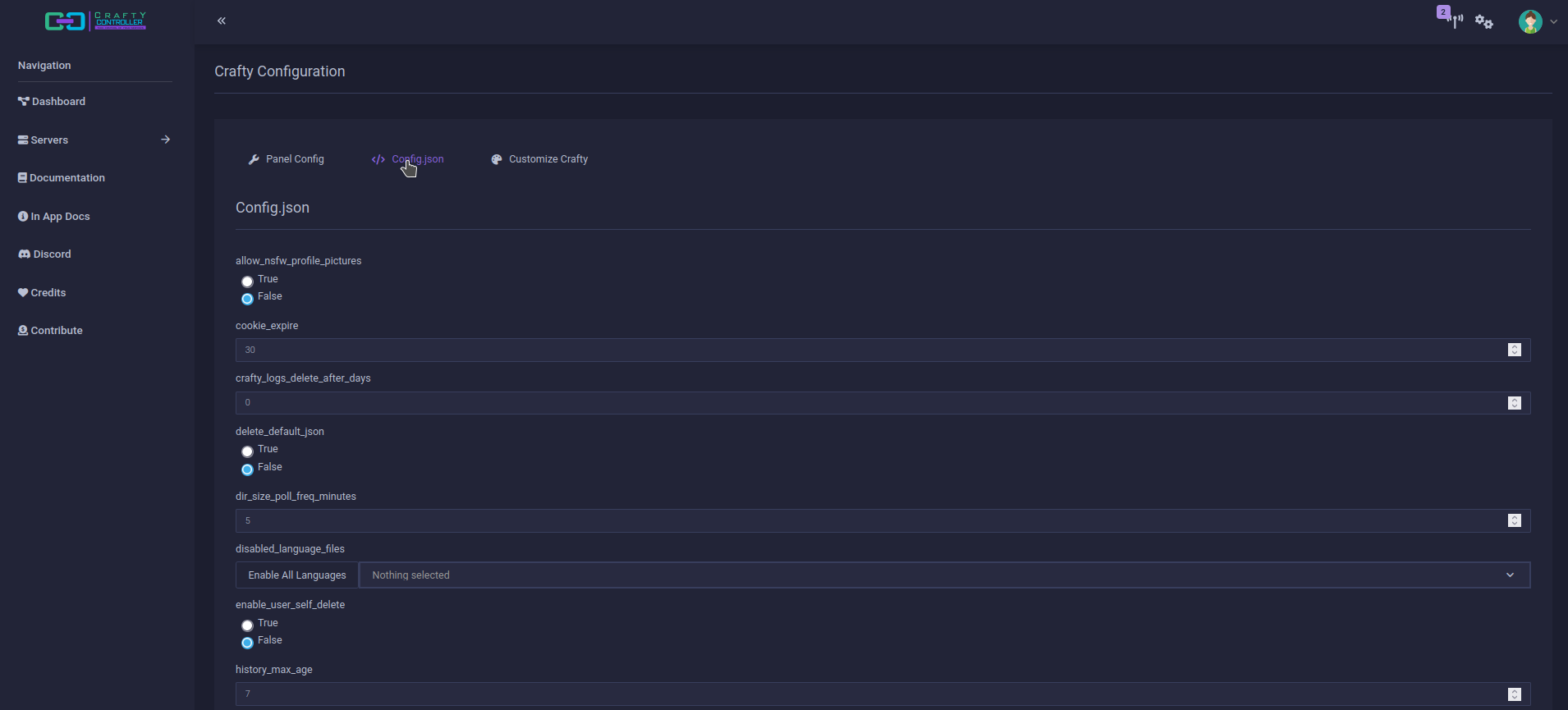Focus the crafty_logs_delete_after_days field
The image size is (1568, 710).
tap(883, 403)
